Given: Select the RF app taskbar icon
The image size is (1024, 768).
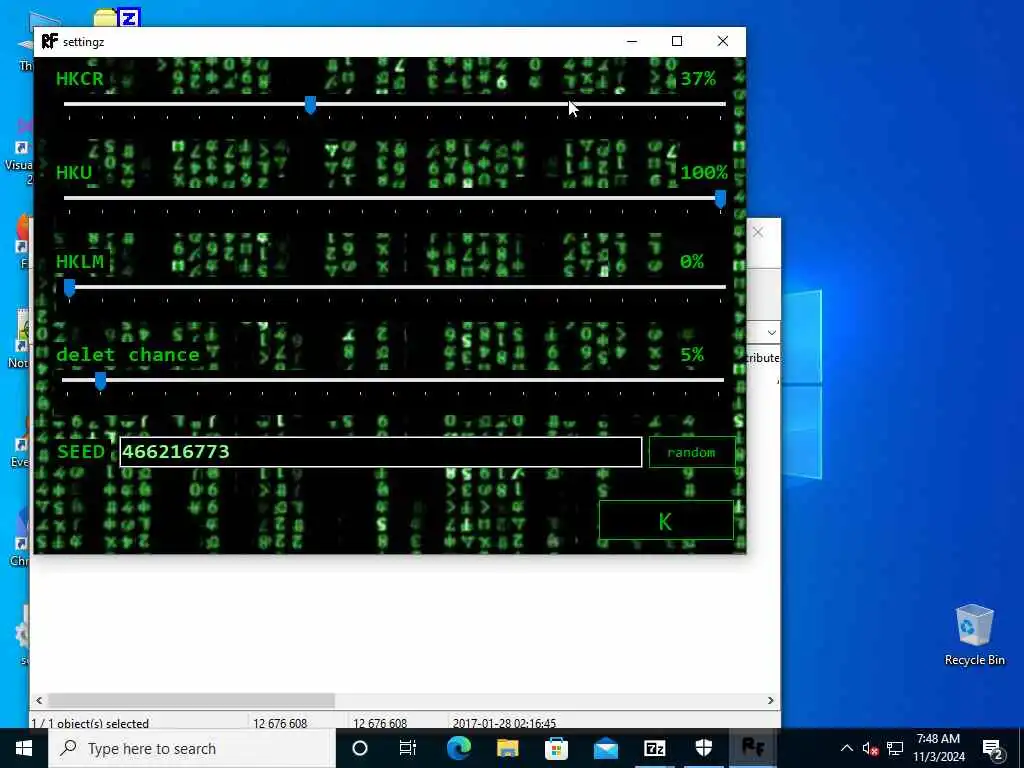Looking at the screenshot, I should point(753,748).
